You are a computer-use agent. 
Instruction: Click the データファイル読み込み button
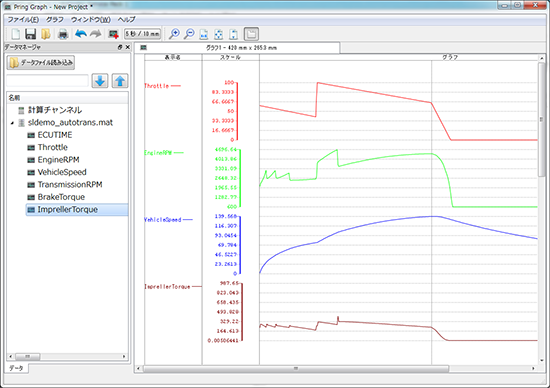click(41, 63)
